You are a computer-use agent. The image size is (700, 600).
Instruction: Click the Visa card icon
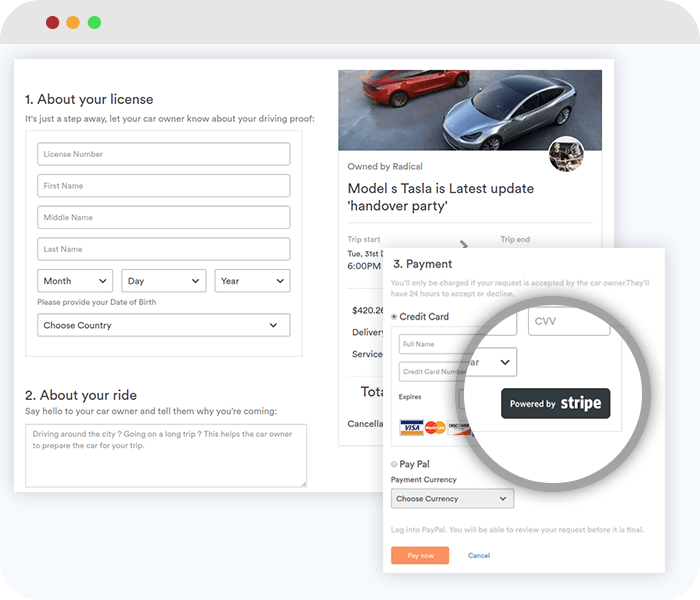point(412,428)
